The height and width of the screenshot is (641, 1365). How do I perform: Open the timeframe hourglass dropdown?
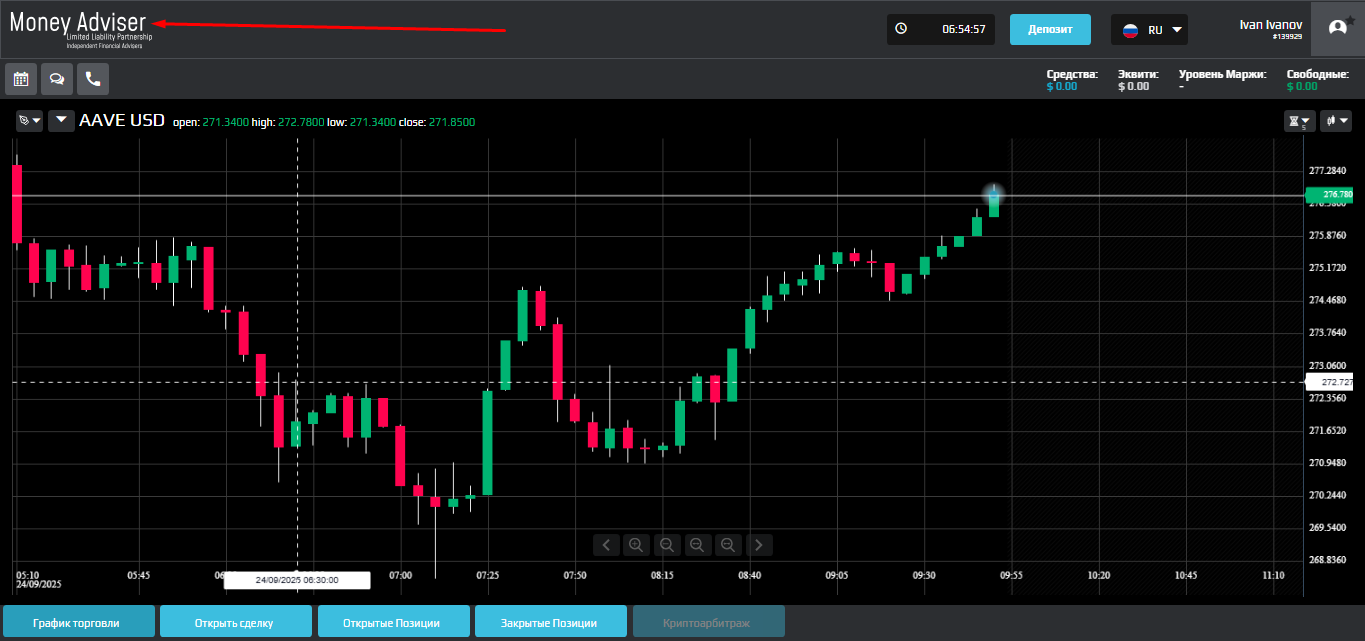coord(1299,121)
